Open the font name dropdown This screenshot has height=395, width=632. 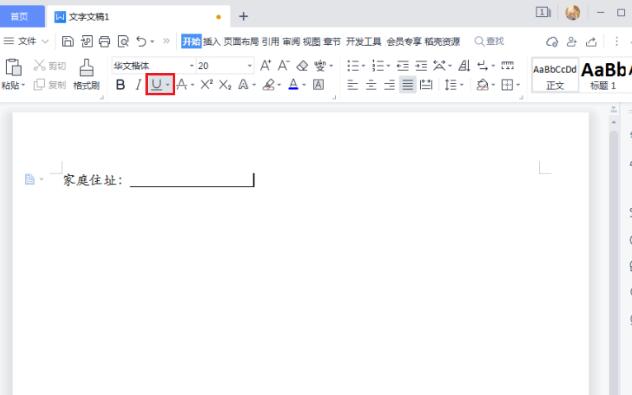pyautogui.click(x=191, y=65)
